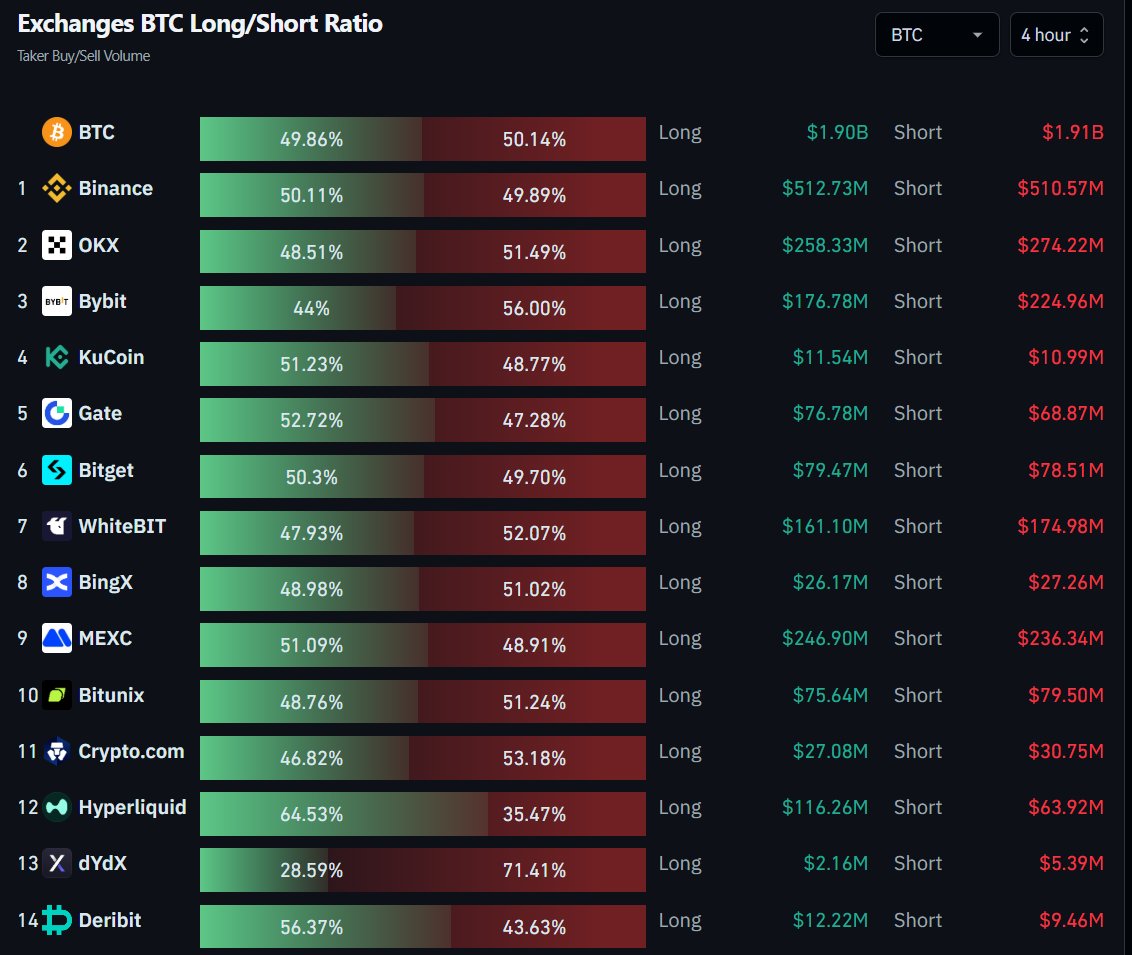Click the Deribit logo icon
The width and height of the screenshot is (1132, 955).
[56, 920]
